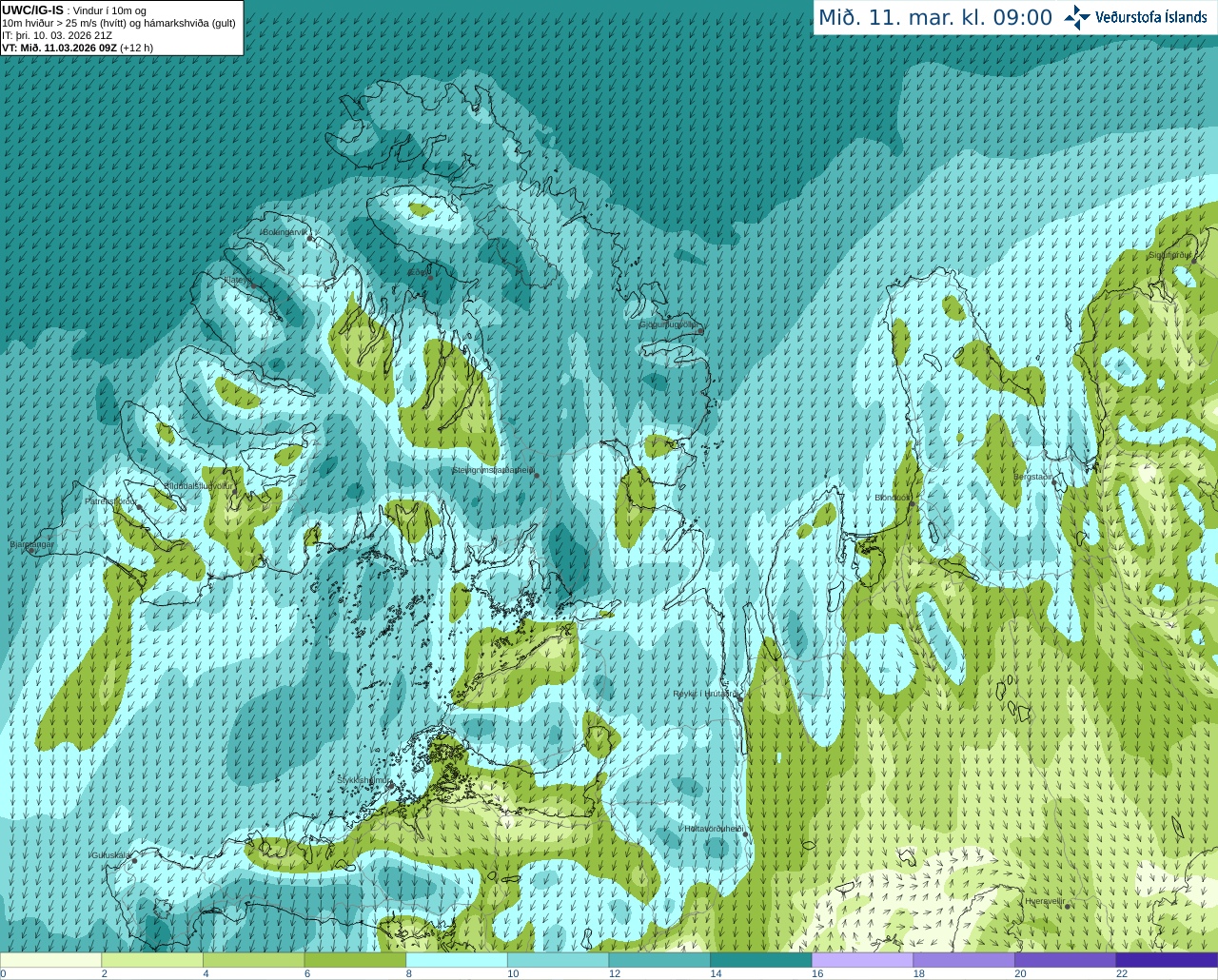Select the dark indigo legend swatch above 22

point(1167,960)
